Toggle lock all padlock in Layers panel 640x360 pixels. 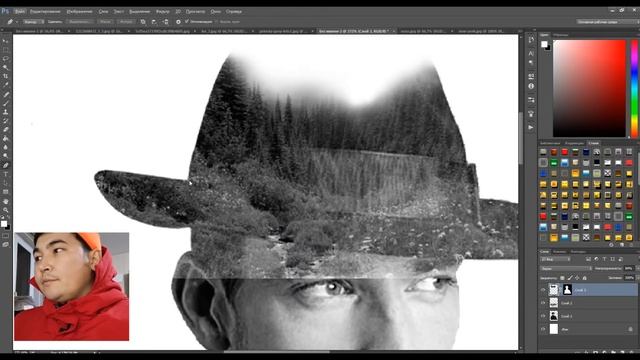[x=584, y=278]
